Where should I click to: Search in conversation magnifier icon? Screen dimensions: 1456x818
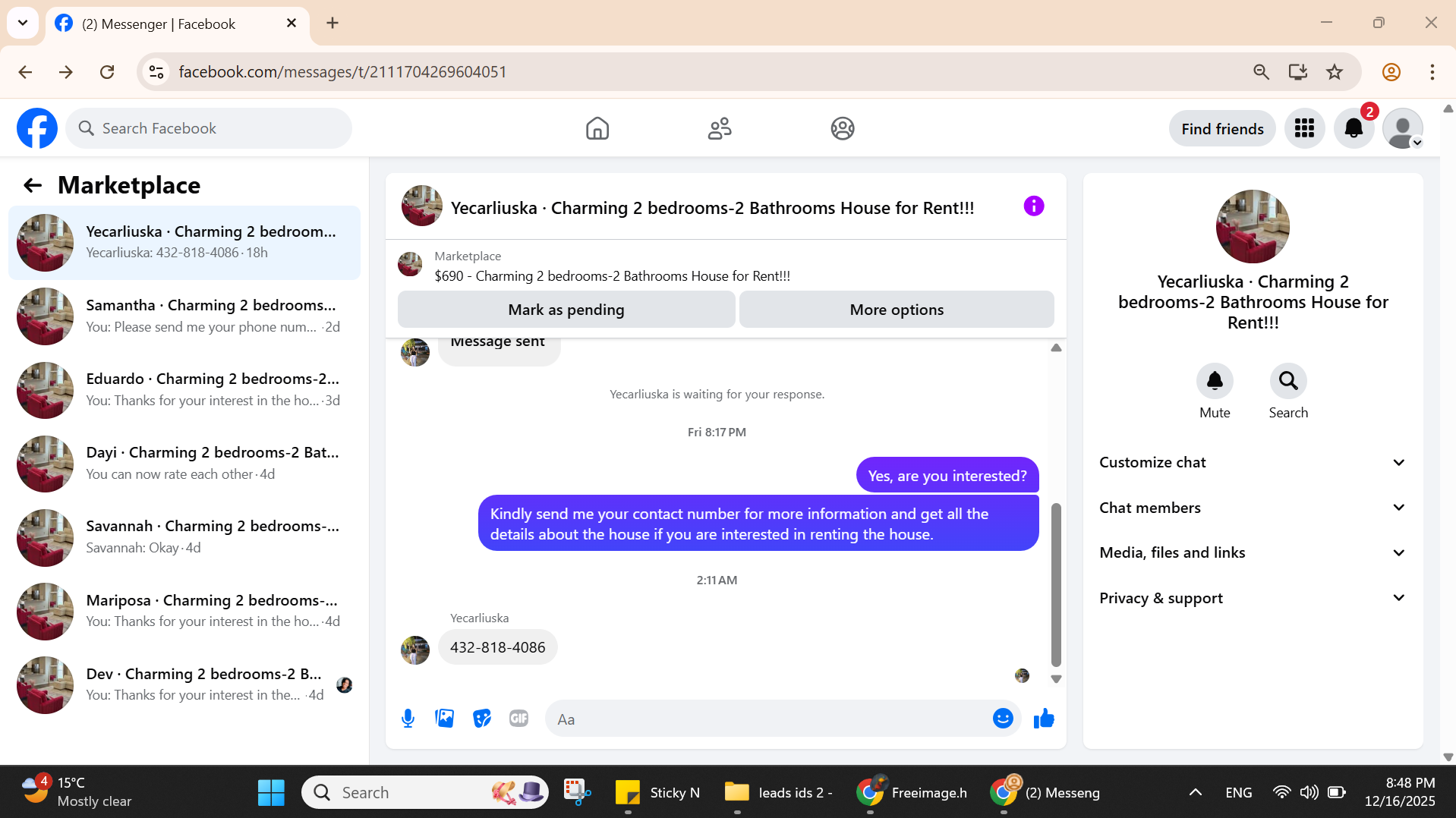(x=1288, y=380)
